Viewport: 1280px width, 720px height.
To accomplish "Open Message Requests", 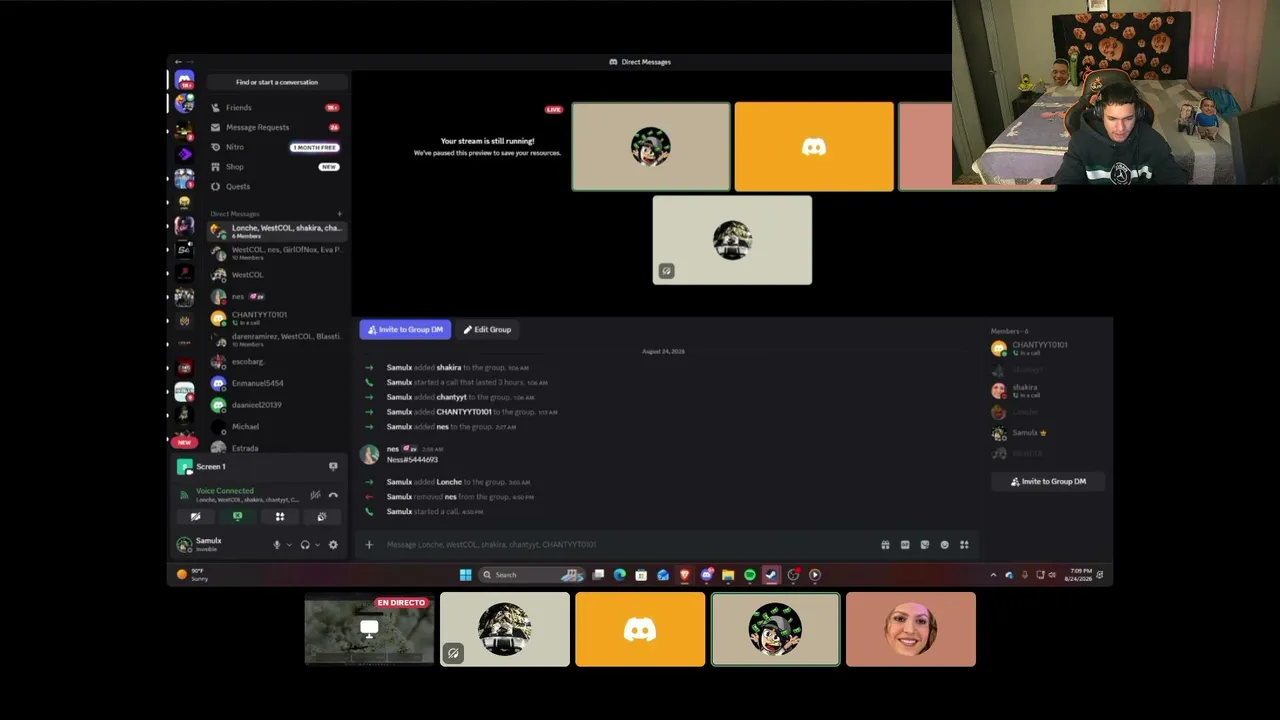I will 277,127.
